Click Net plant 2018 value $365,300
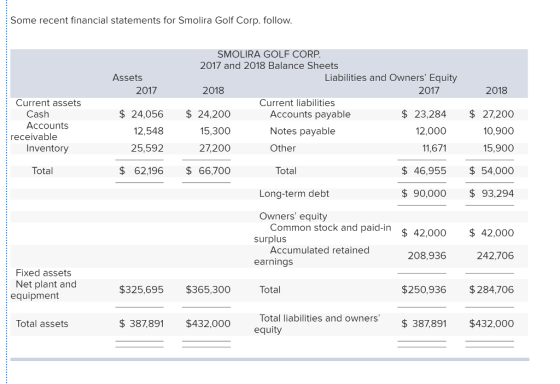 pyautogui.click(x=208, y=289)
